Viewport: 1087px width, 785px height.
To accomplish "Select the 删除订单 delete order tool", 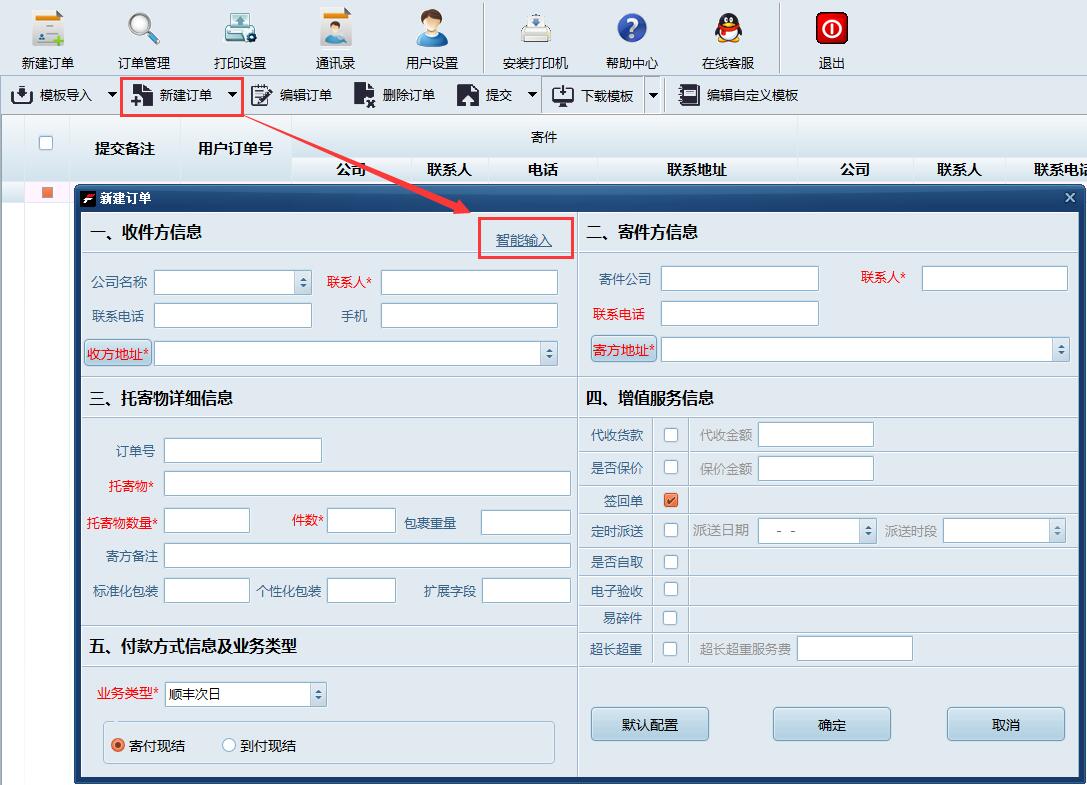I will click(x=407, y=96).
